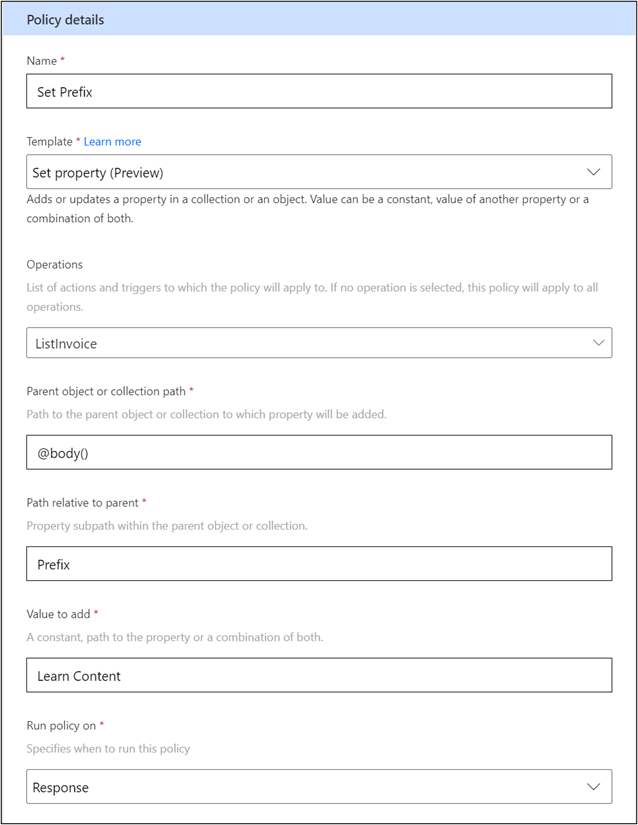Open the ListInvoice operations dropdown
Image resolution: width=638 pixels, height=825 pixels.
[x=319, y=343]
